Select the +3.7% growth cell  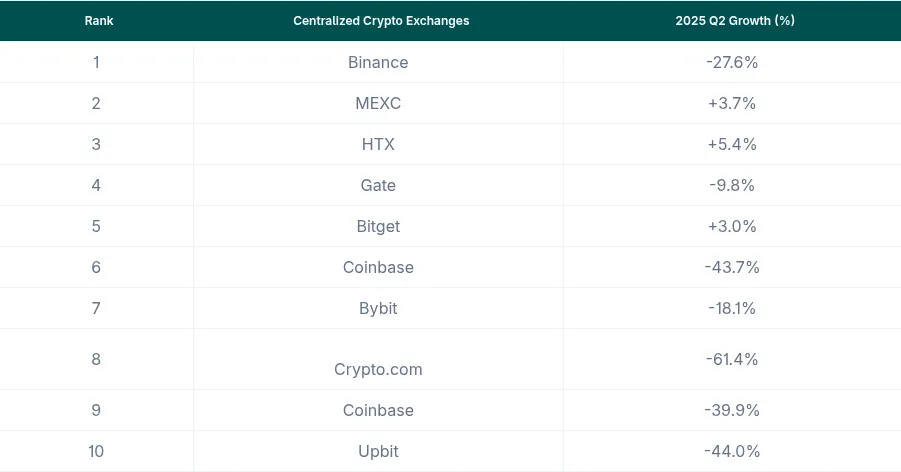[x=732, y=103]
